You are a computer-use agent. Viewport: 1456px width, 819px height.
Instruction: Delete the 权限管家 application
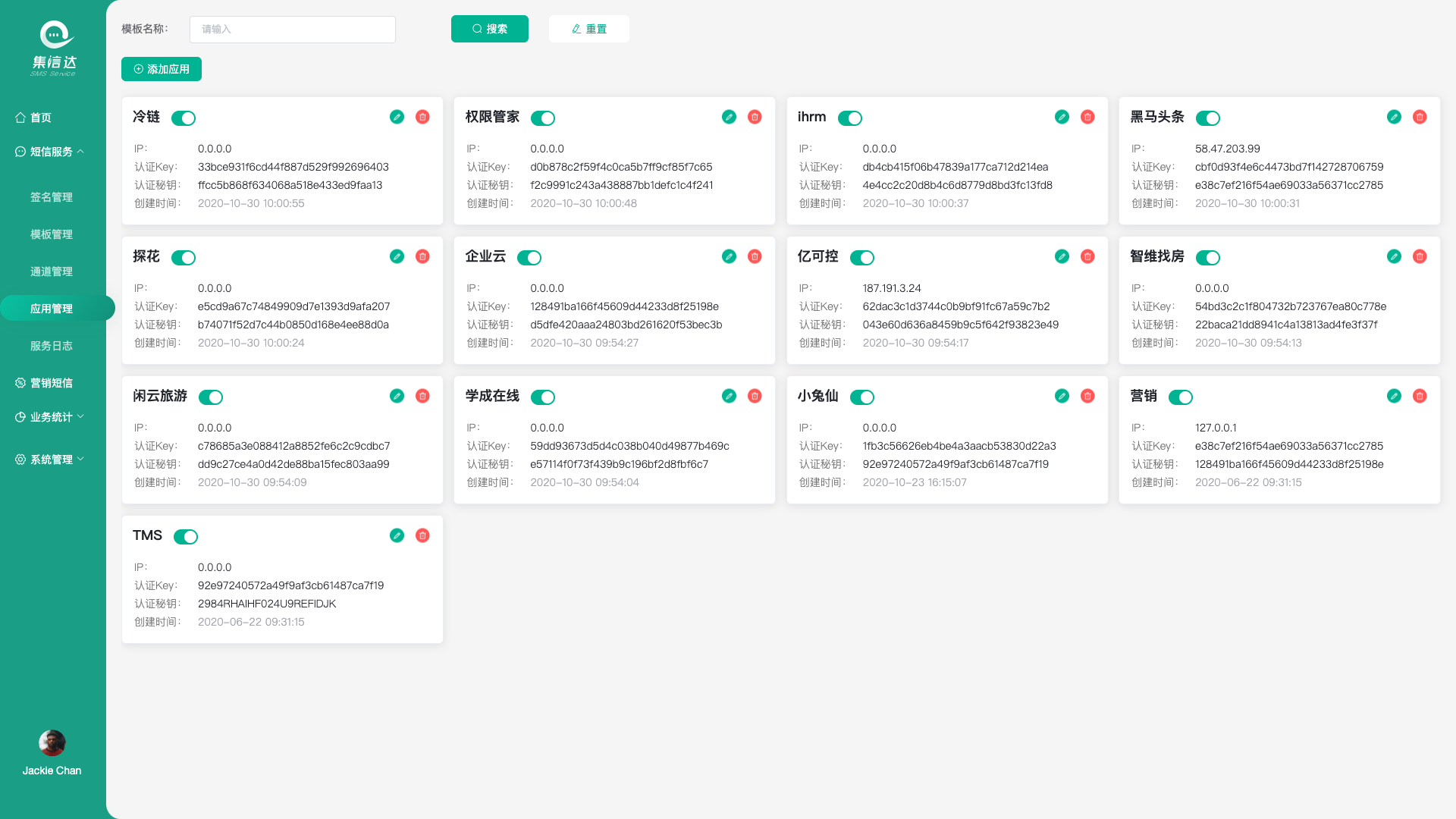[x=755, y=117]
